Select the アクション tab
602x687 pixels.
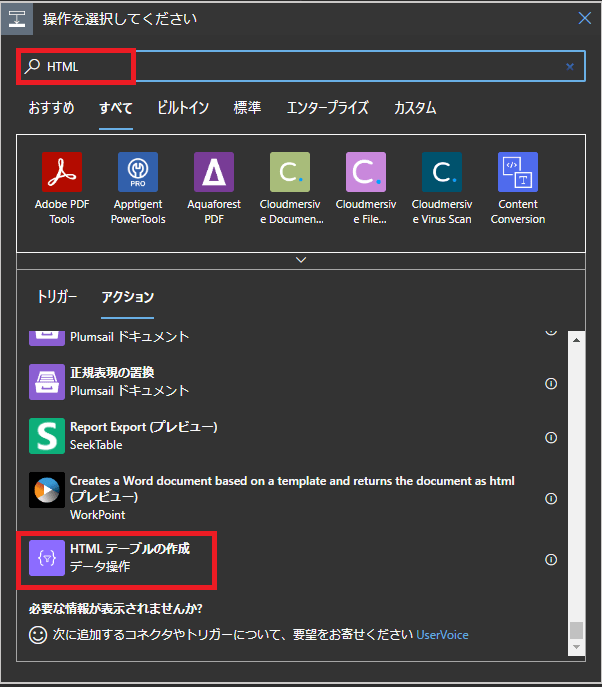(127, 297)
